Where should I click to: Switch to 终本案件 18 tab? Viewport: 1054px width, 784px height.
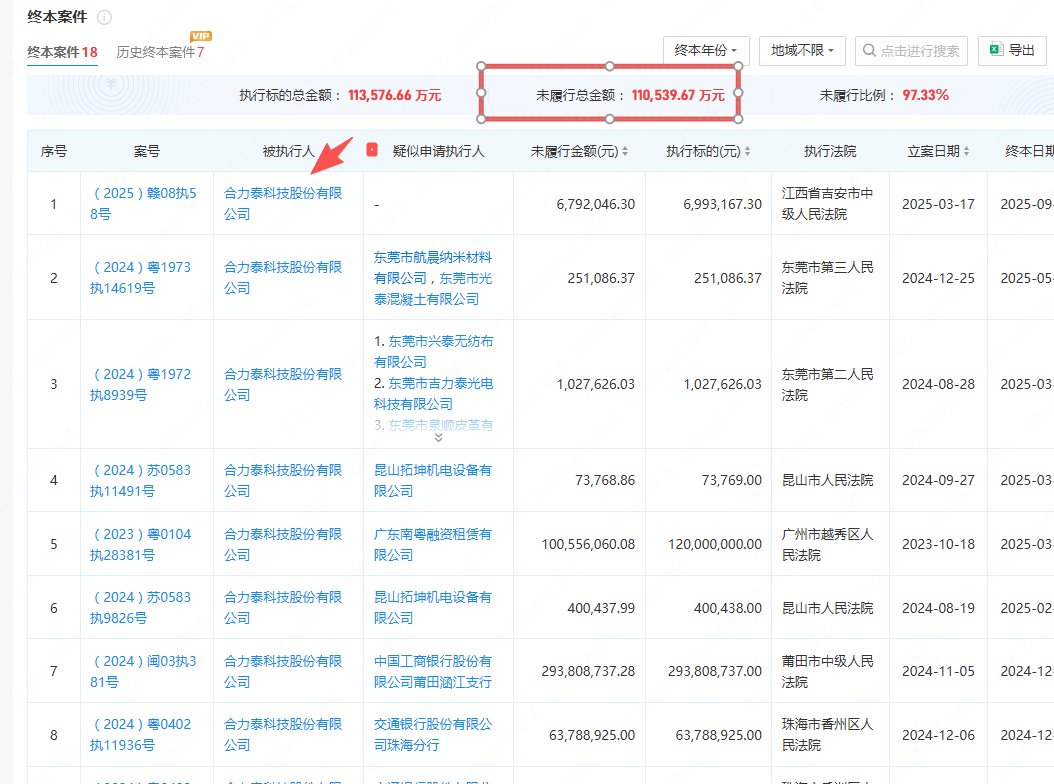63,52
